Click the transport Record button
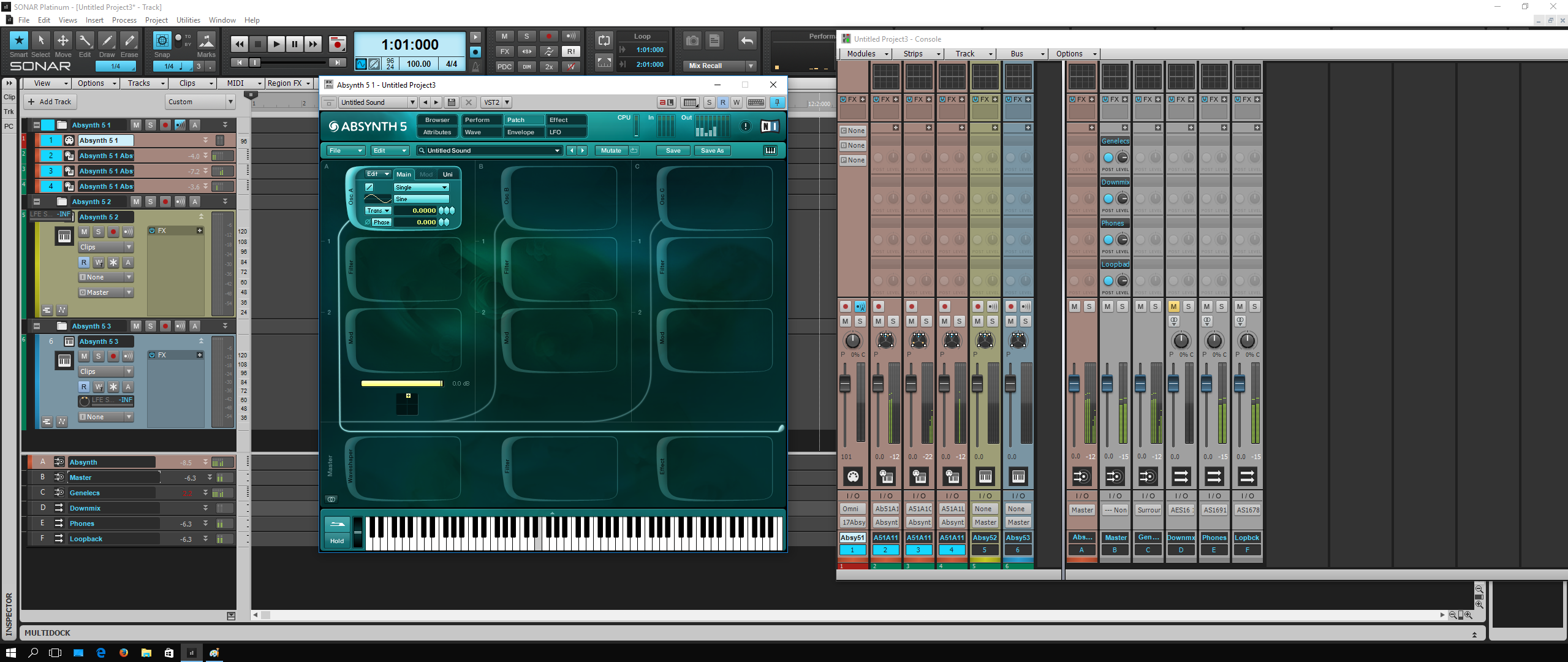Screen dimensions: 1568x662 pos(337,44)
